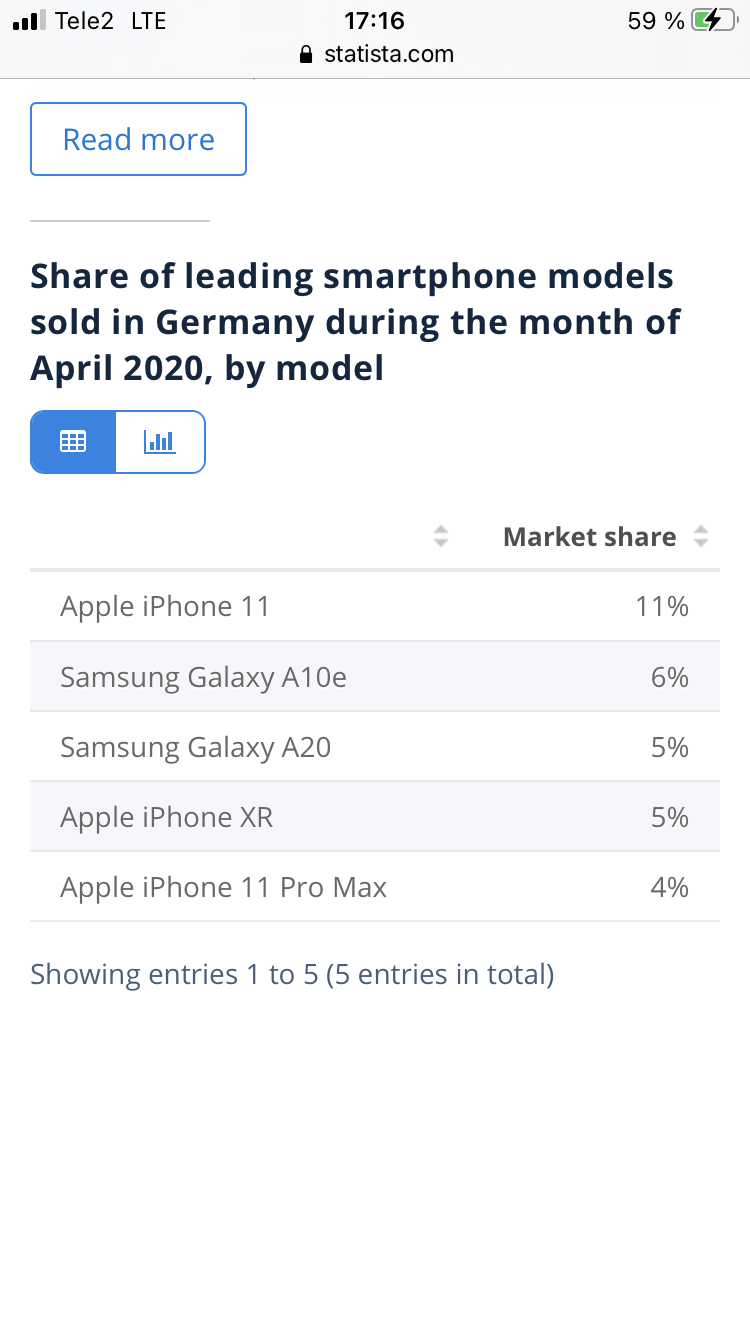The image size is (750, 1334).
Task: Sort by model name column arrows
Action: (440, 537)
